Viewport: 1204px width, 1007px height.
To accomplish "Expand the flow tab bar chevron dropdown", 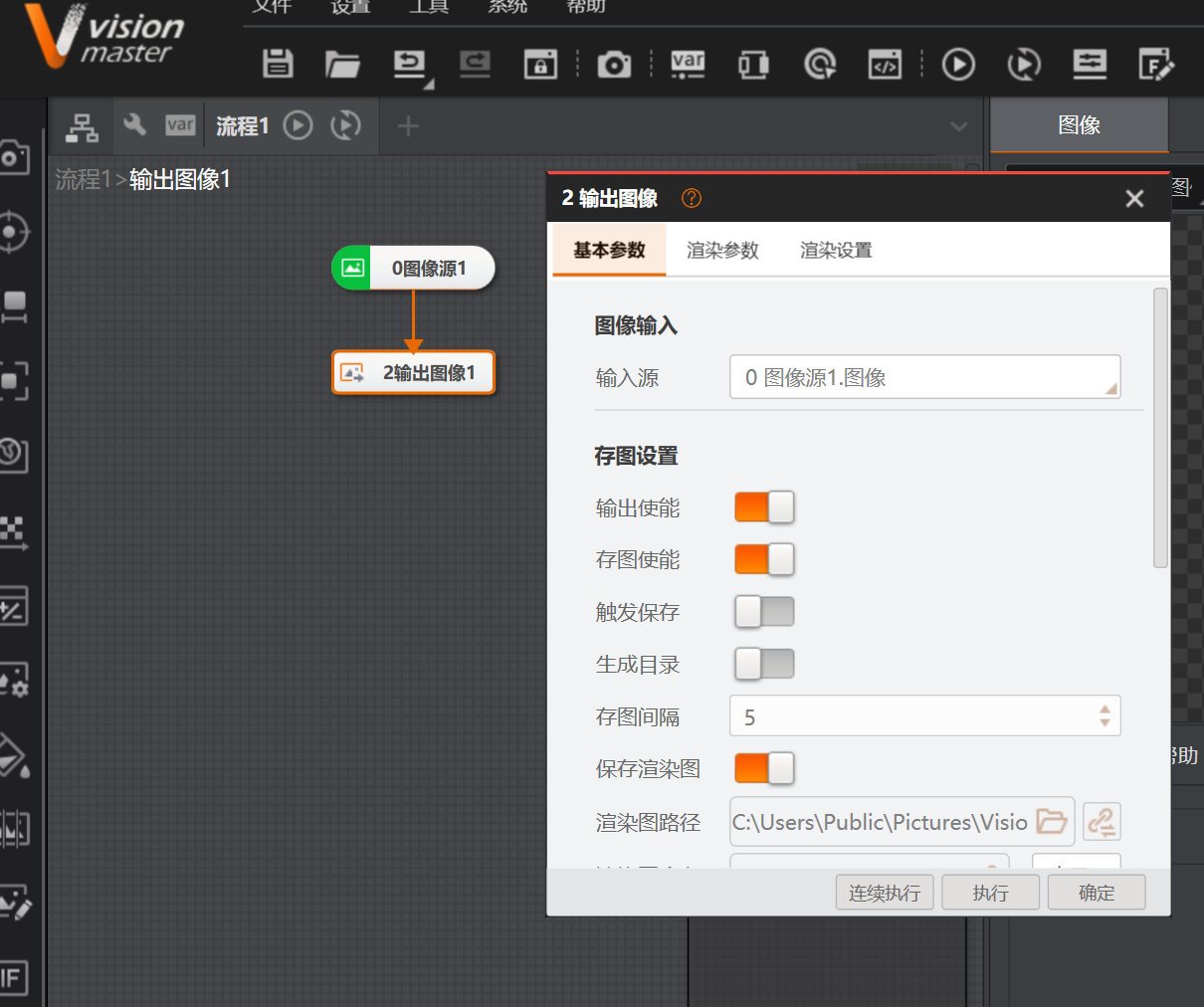I will tap(958, 126).
